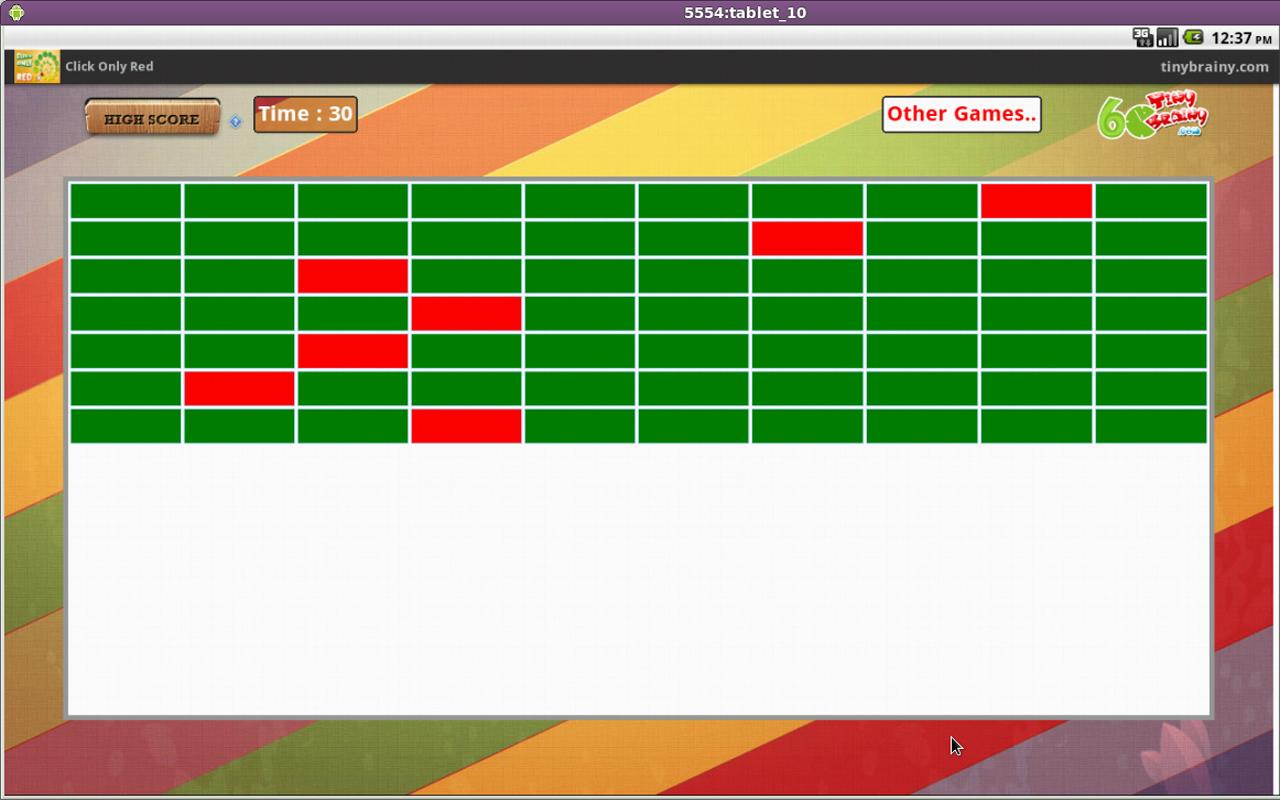Click the 3G network status icon
The image size is (1280, 800).
pyautogui.click(x=1142, y=38)
